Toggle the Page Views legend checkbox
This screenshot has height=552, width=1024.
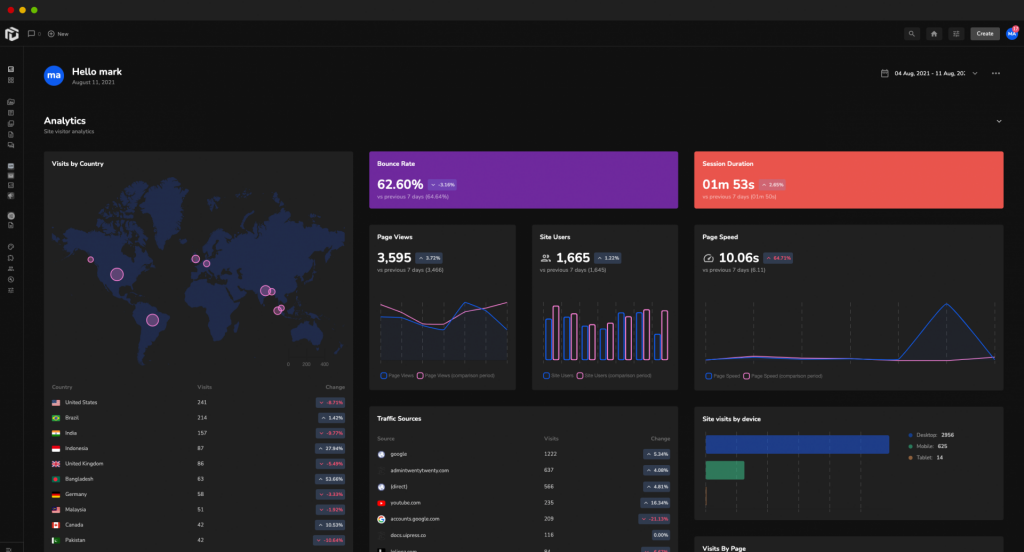coord(383,376)
